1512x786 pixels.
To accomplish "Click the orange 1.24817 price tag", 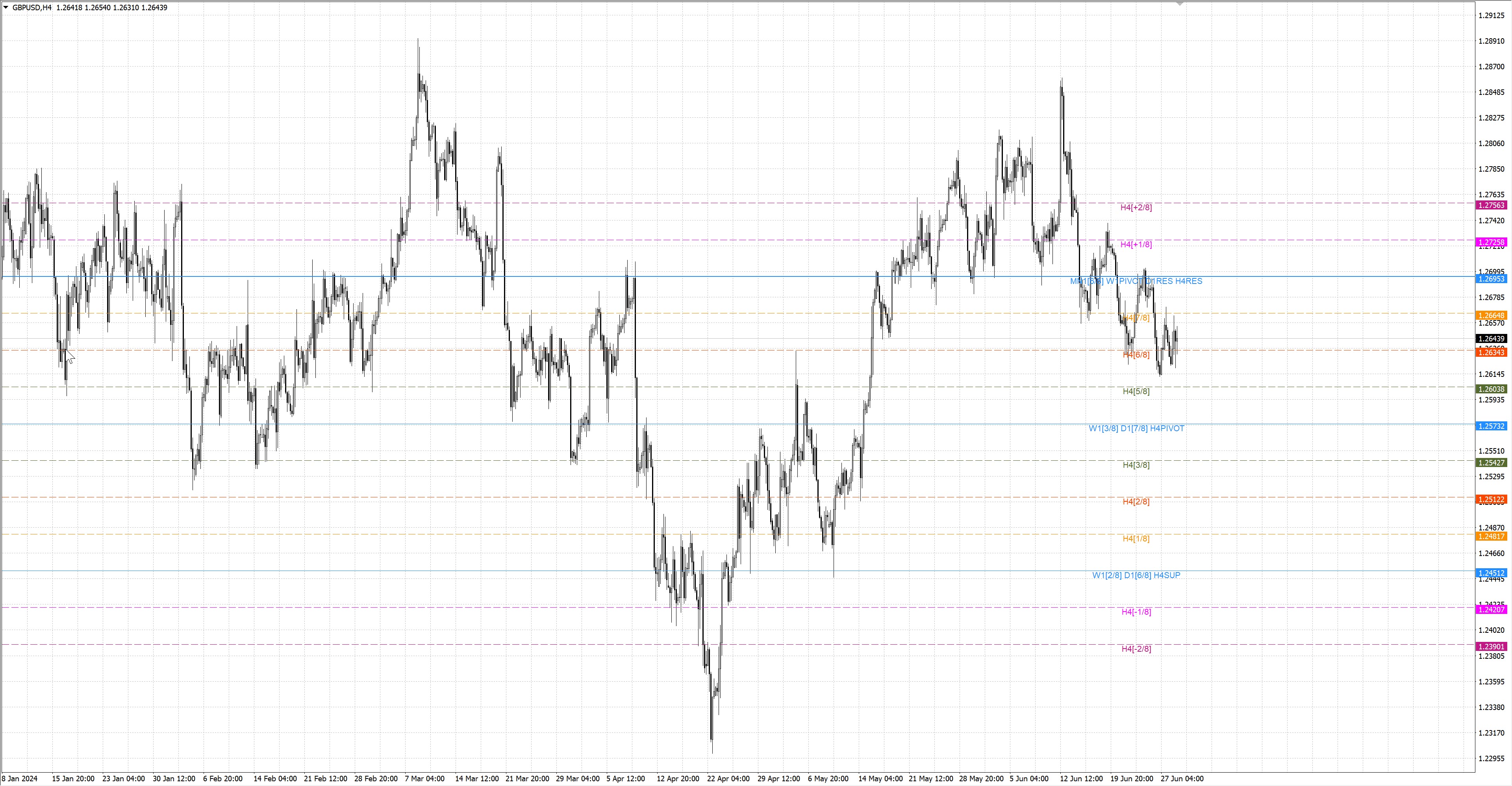I will (1491, 536).
